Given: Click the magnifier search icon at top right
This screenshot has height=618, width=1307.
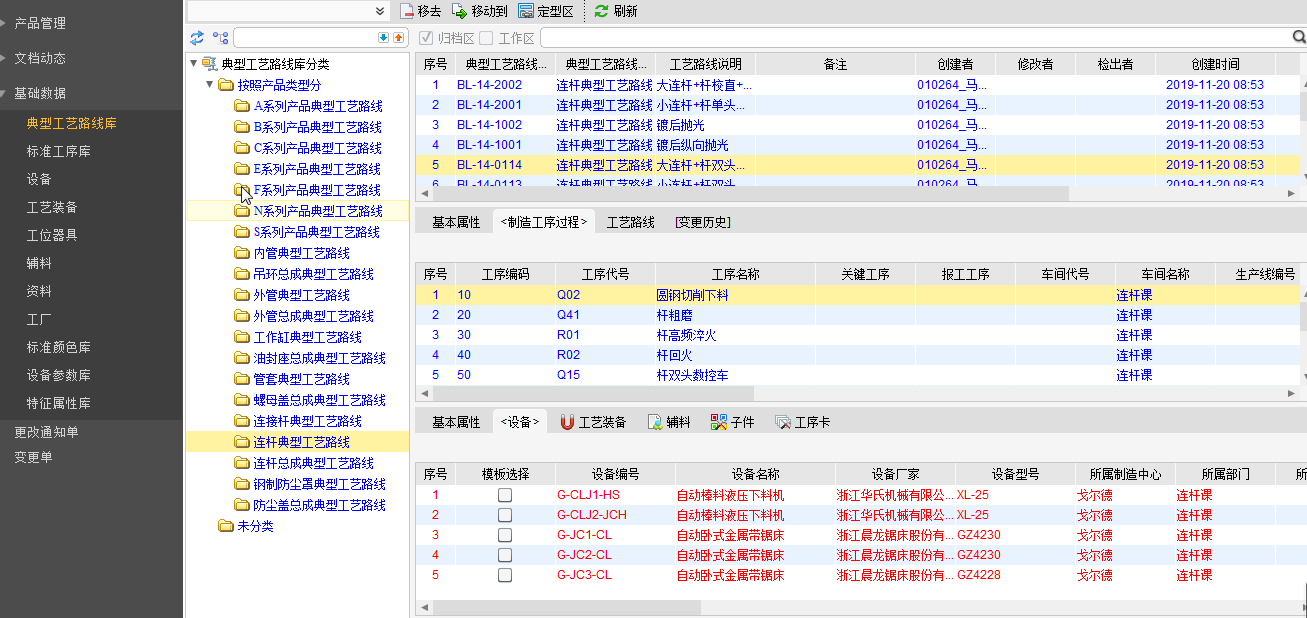Looking at the screenshot, I should 1298,38.
